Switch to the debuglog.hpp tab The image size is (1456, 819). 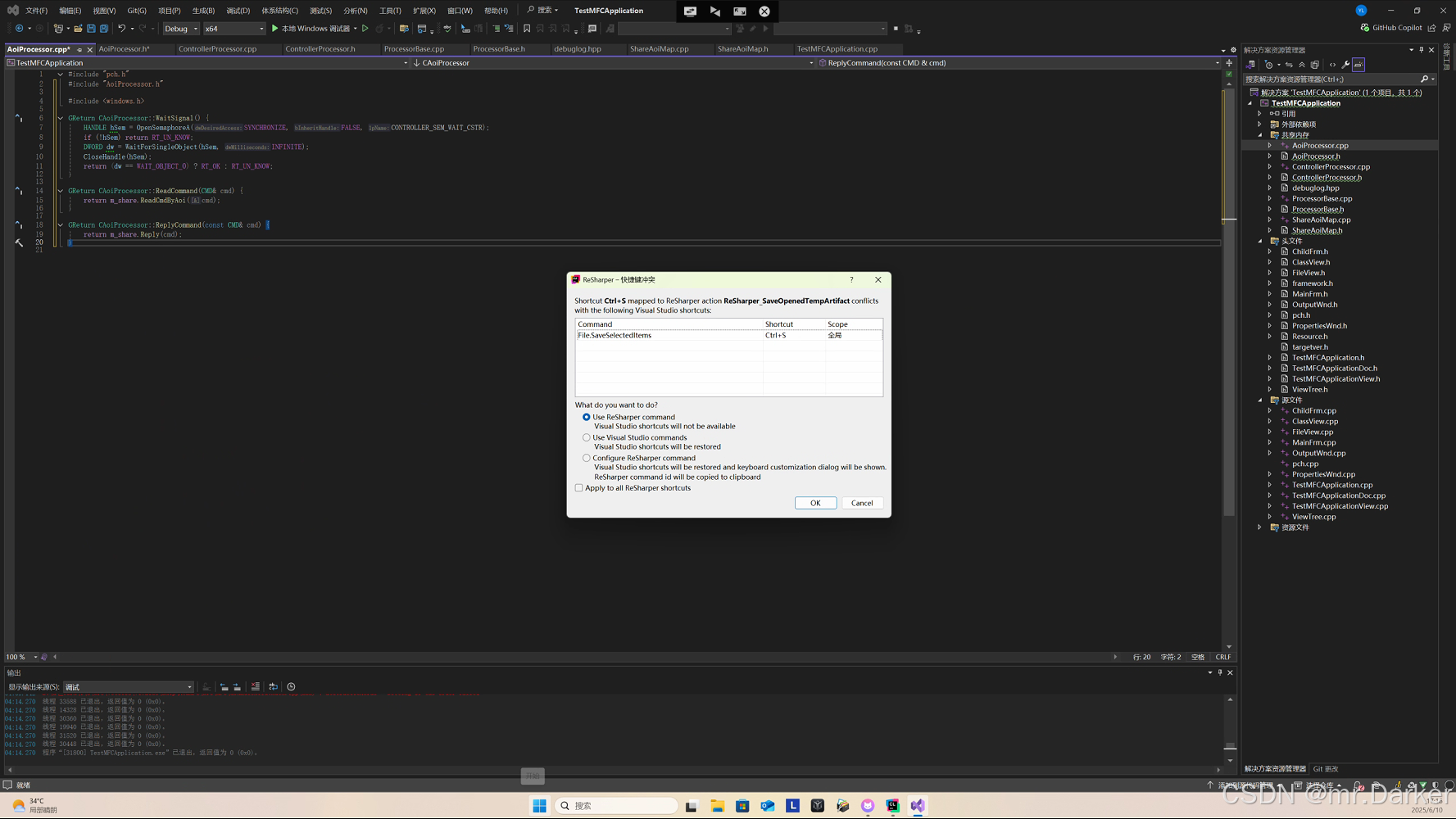pos(578,48)
